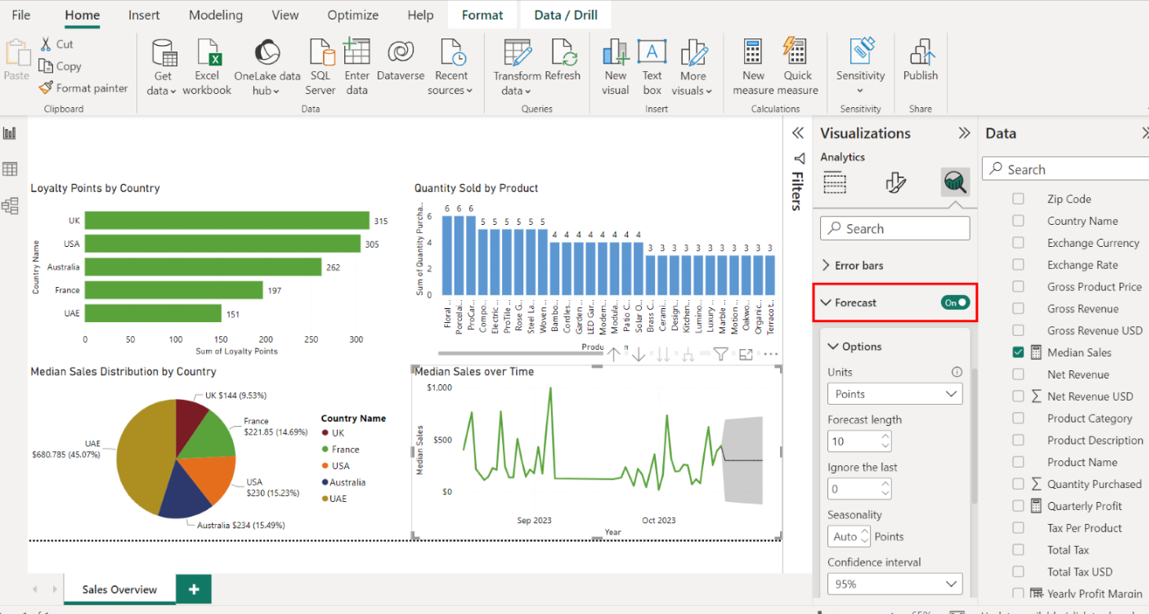Add a new page with plus button
This screenshot has height=614, width=1149.
[194, 589]
